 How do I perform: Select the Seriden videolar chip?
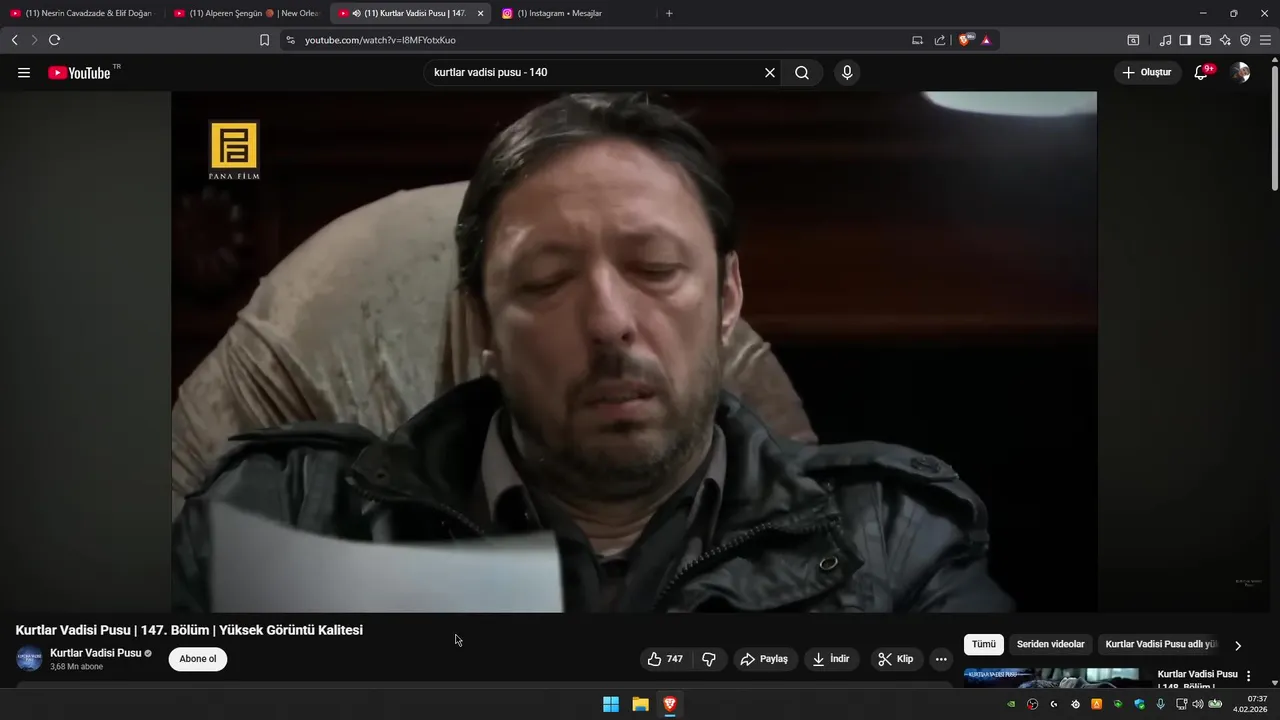pyautogui.click(x=1051, y=644)
